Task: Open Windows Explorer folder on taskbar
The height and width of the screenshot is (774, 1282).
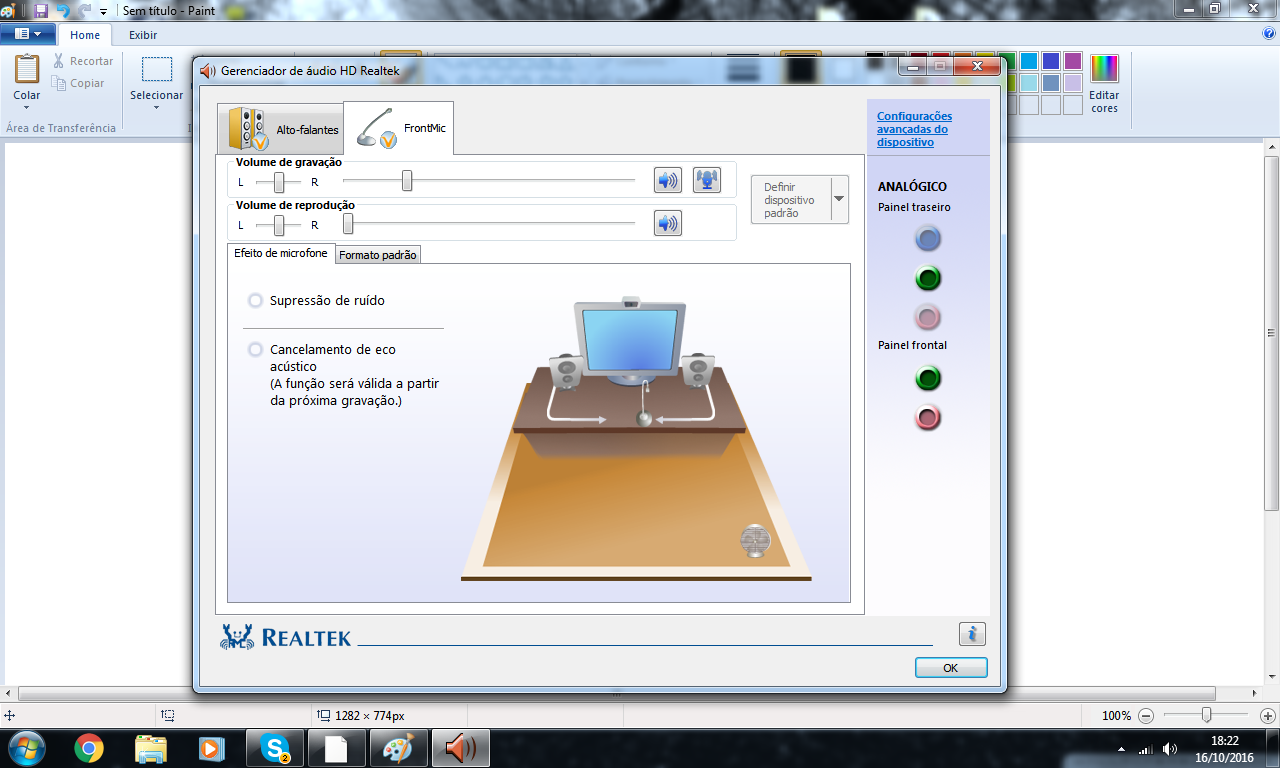Action: tap(151, 748)
